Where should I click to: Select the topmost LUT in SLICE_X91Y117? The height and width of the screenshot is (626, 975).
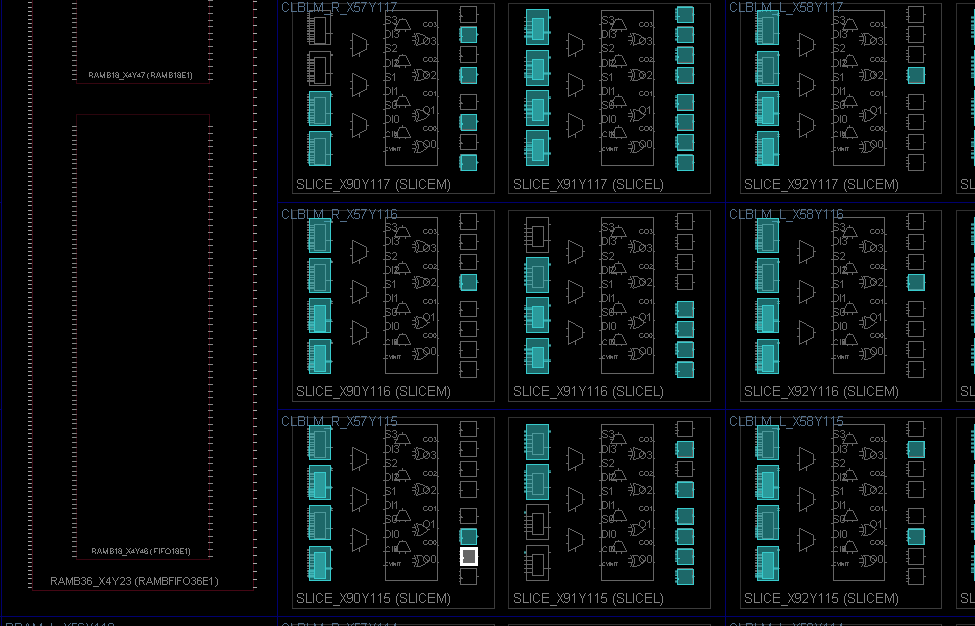pos(537,27)
